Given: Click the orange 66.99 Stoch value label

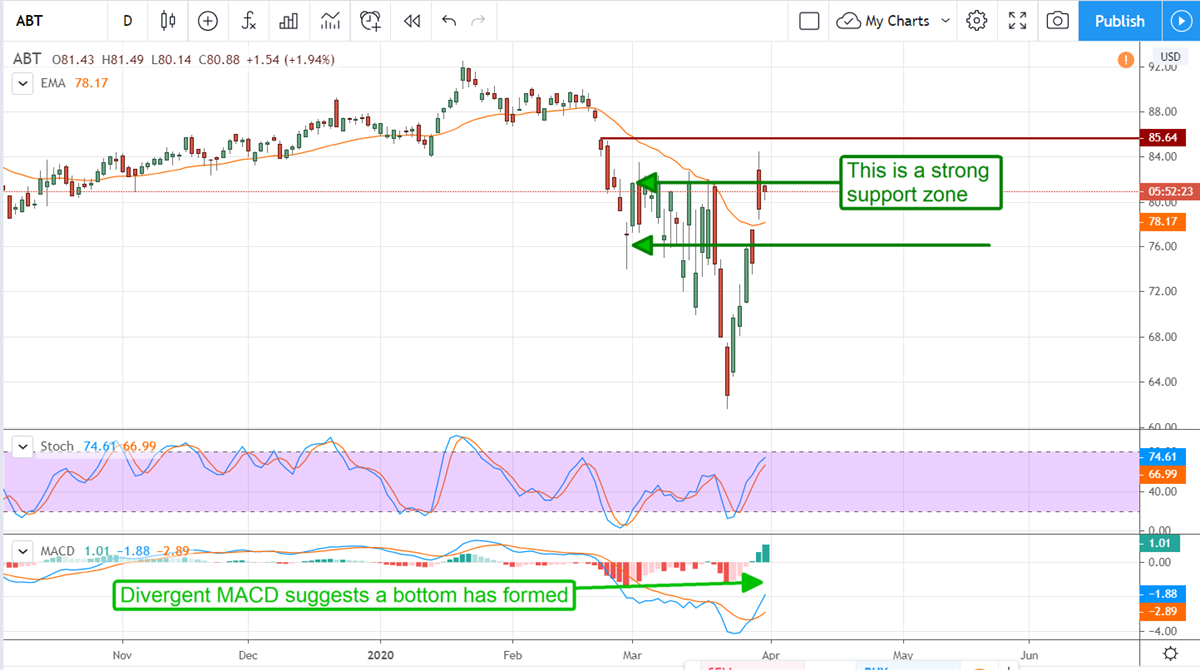Looking at the screenshot, I should 1164,474.
